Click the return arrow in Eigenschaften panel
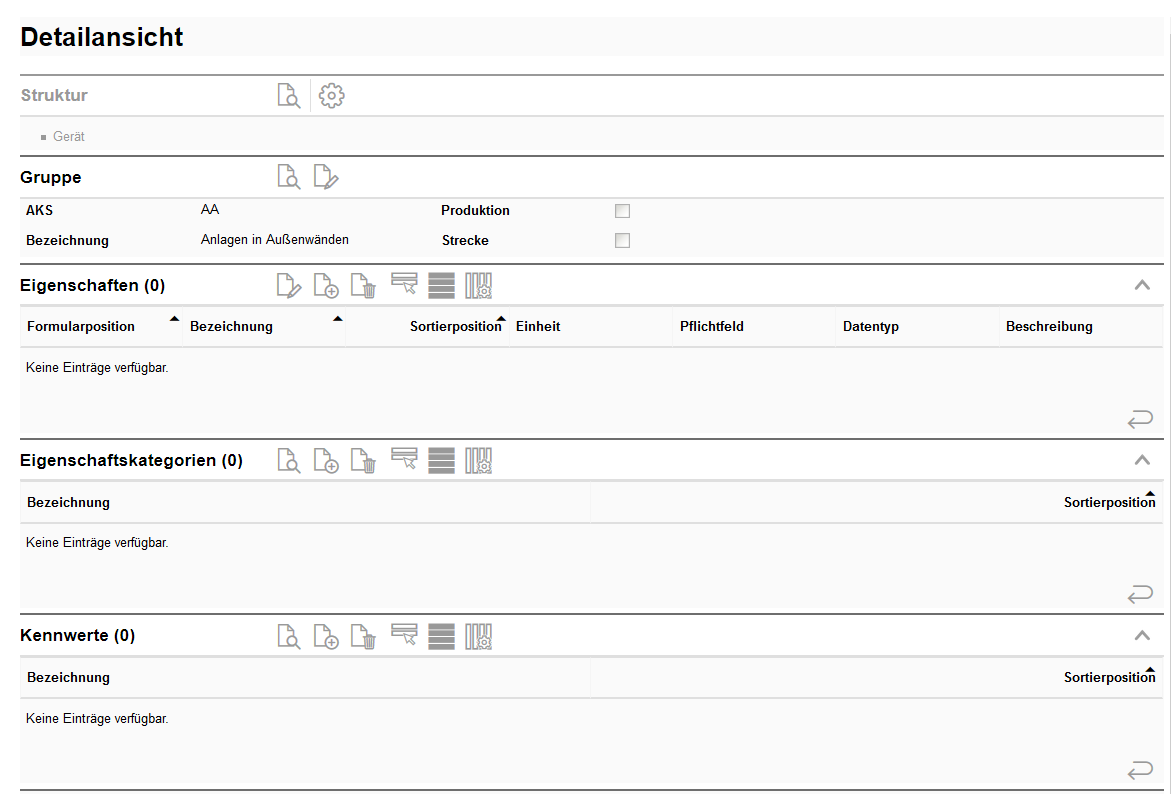This screenshot has width=1171, height=794. point(1140,420)
